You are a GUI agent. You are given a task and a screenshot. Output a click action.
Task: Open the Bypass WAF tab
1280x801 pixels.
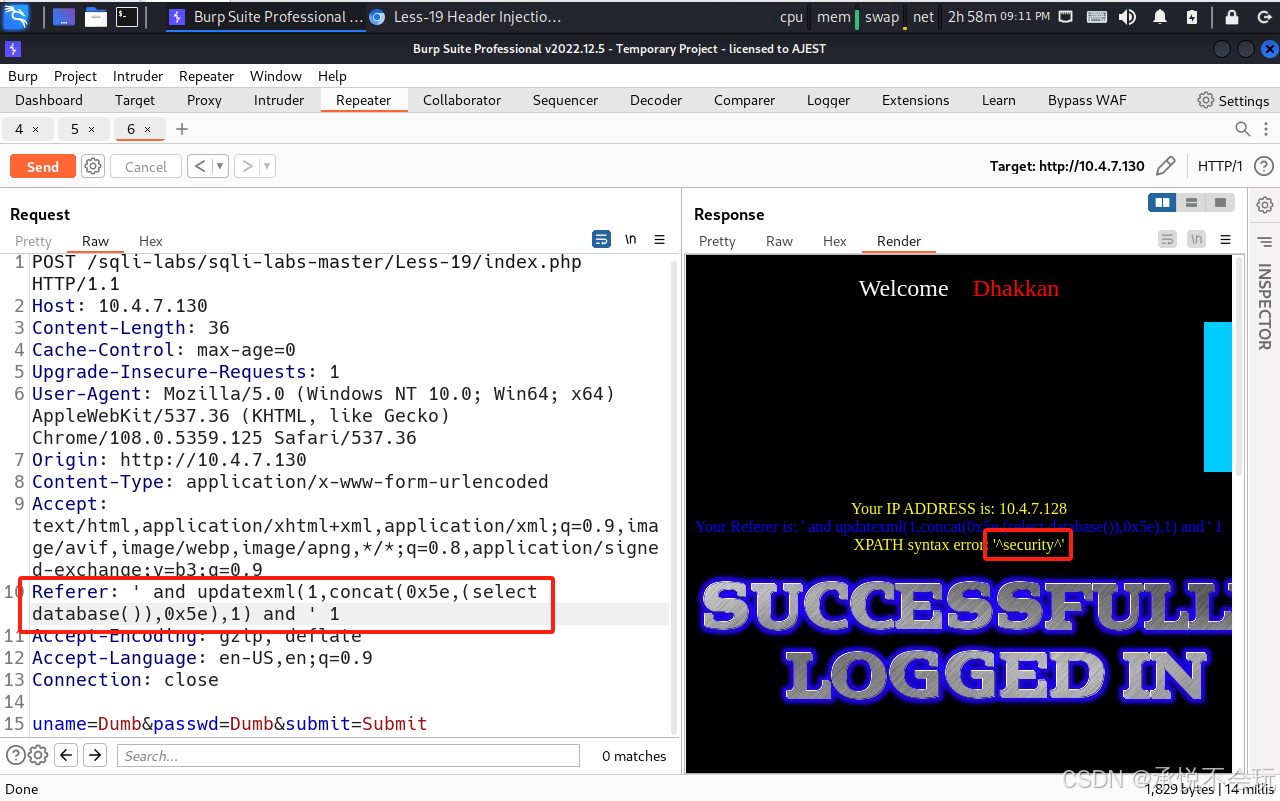[1087, 100]
